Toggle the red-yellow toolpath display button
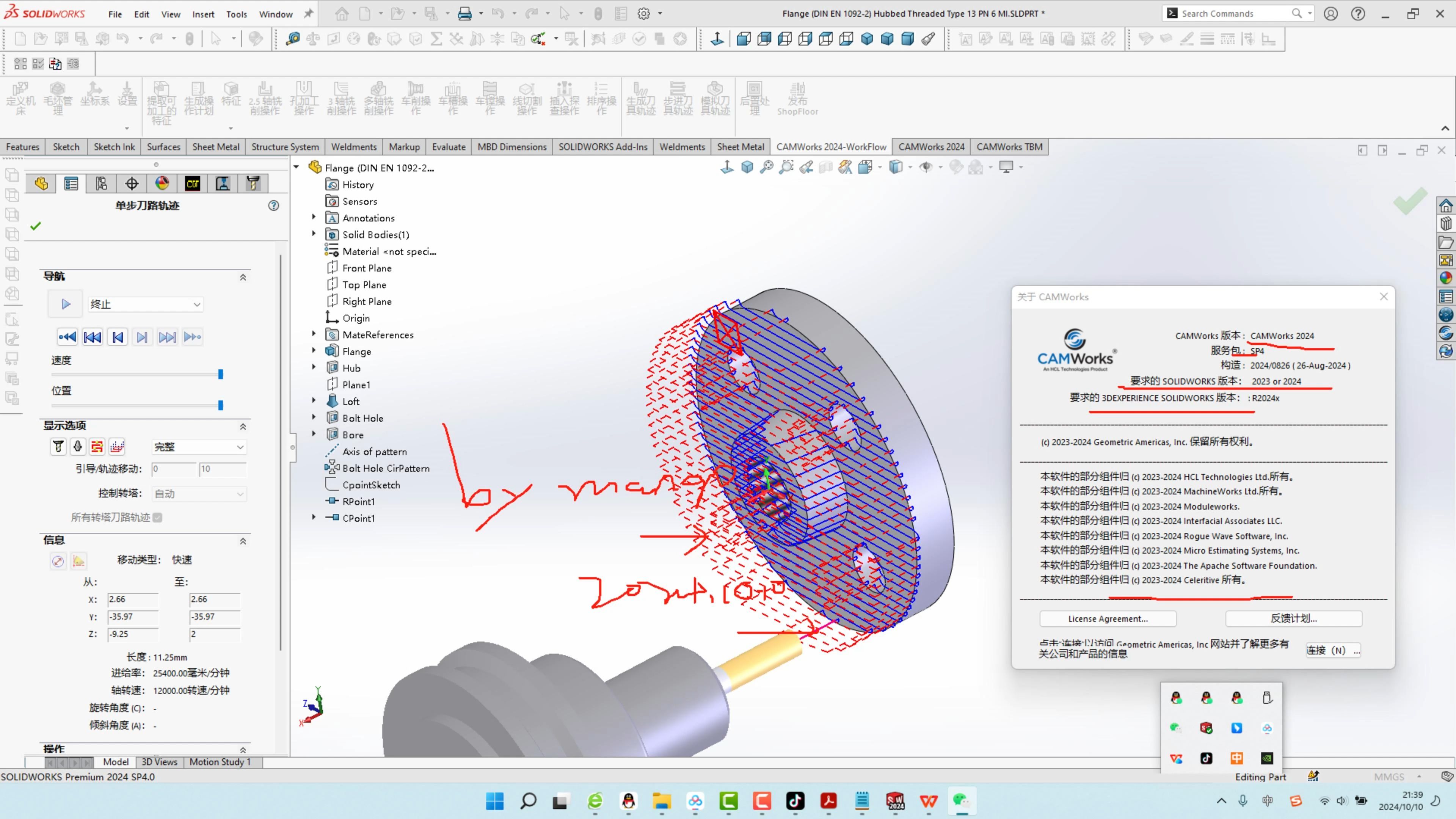Image resolution: width=1456 pixels, height=819 pixels. click(x=97, y=447)
